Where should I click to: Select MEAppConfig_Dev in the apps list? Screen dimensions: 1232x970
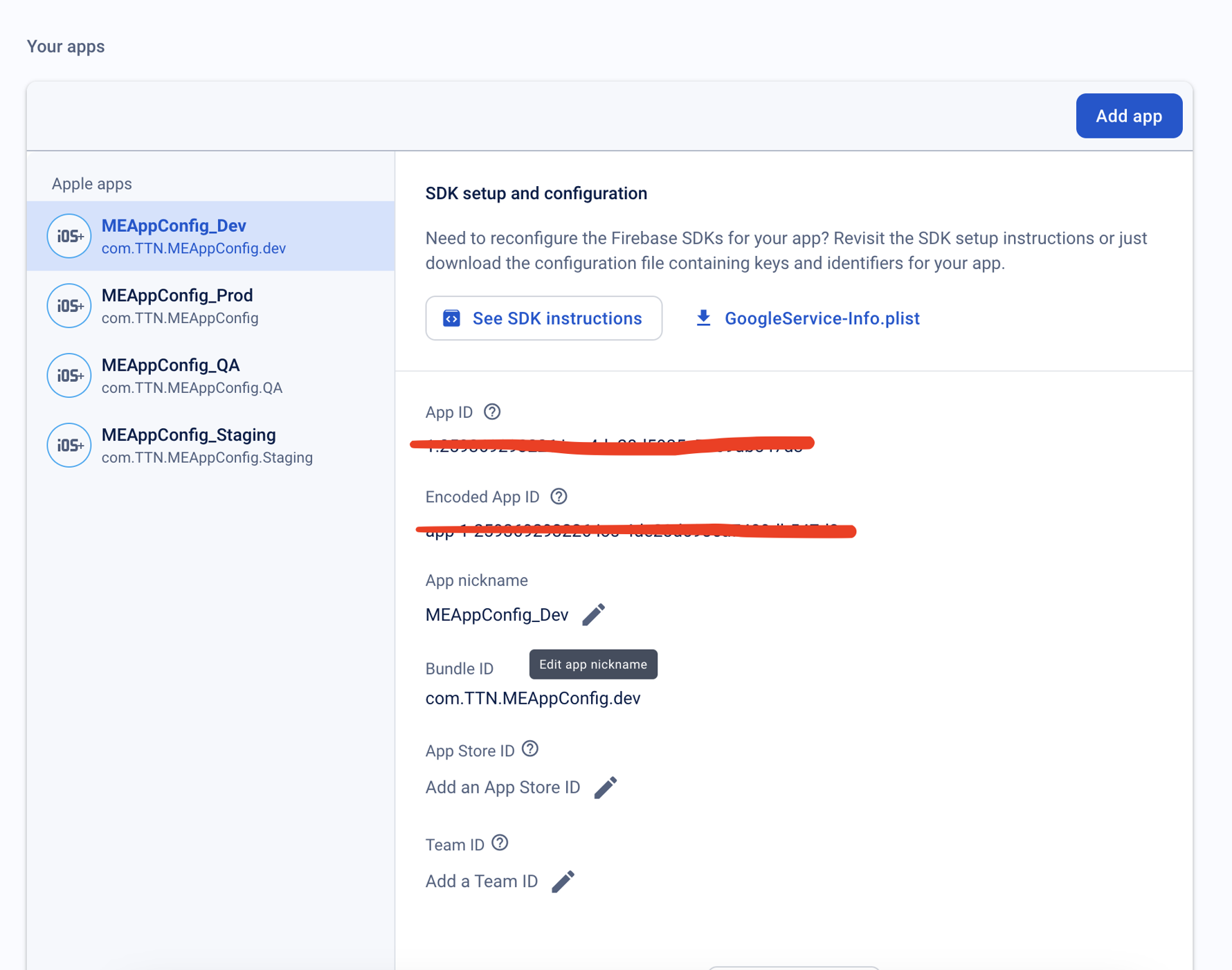tap(210, 236)
